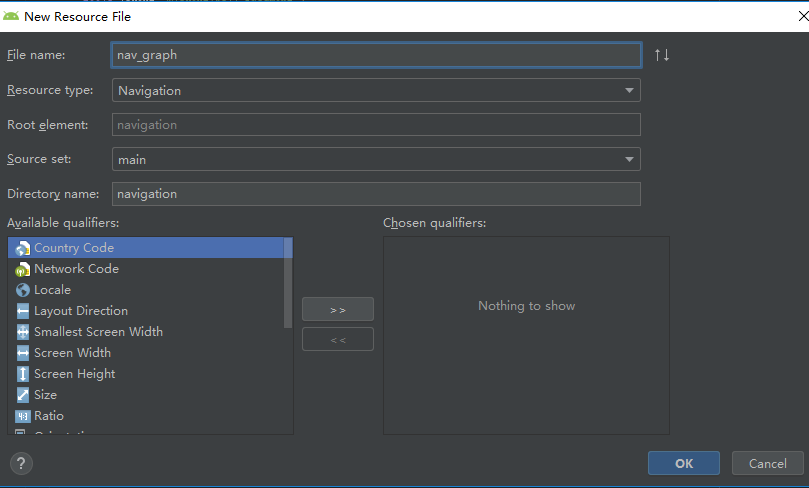Click the Layout Direction arrow icon

coord(23,311)
